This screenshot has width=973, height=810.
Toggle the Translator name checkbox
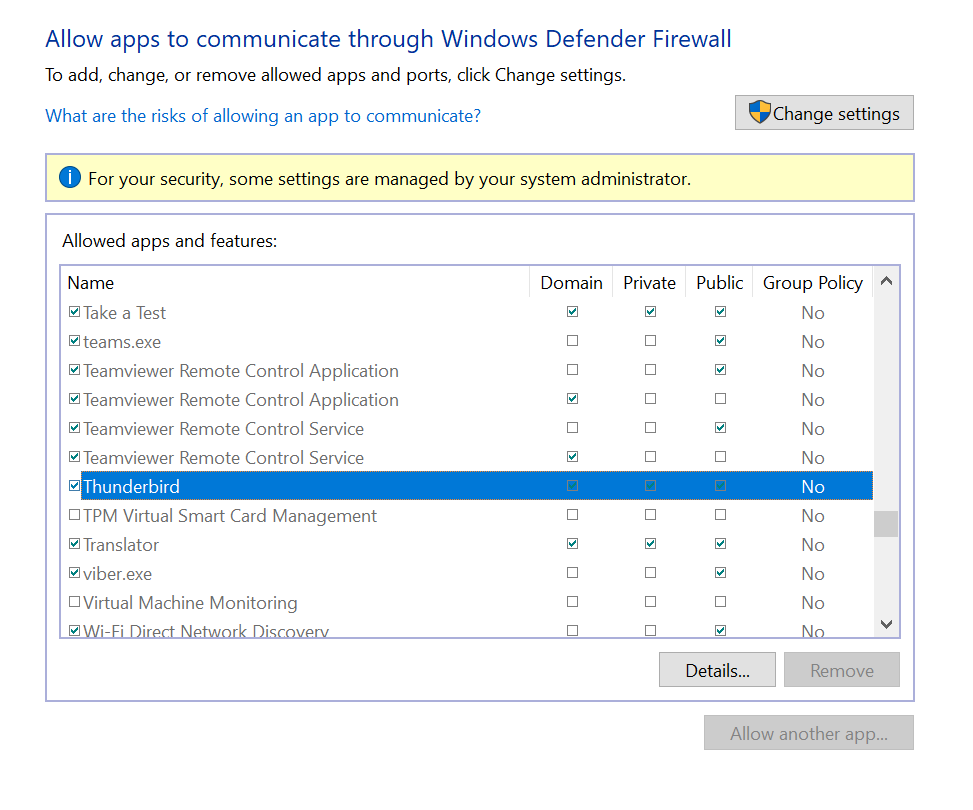click(x=74, y=544)
